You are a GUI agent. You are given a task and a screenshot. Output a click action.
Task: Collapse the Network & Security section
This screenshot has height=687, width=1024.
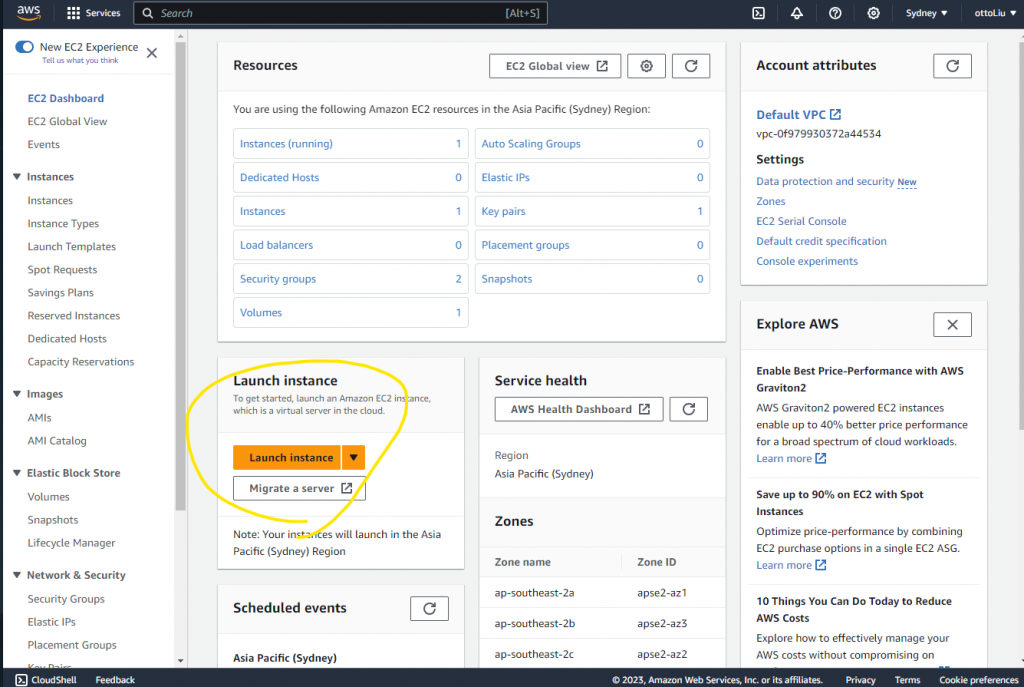(17, 575)
